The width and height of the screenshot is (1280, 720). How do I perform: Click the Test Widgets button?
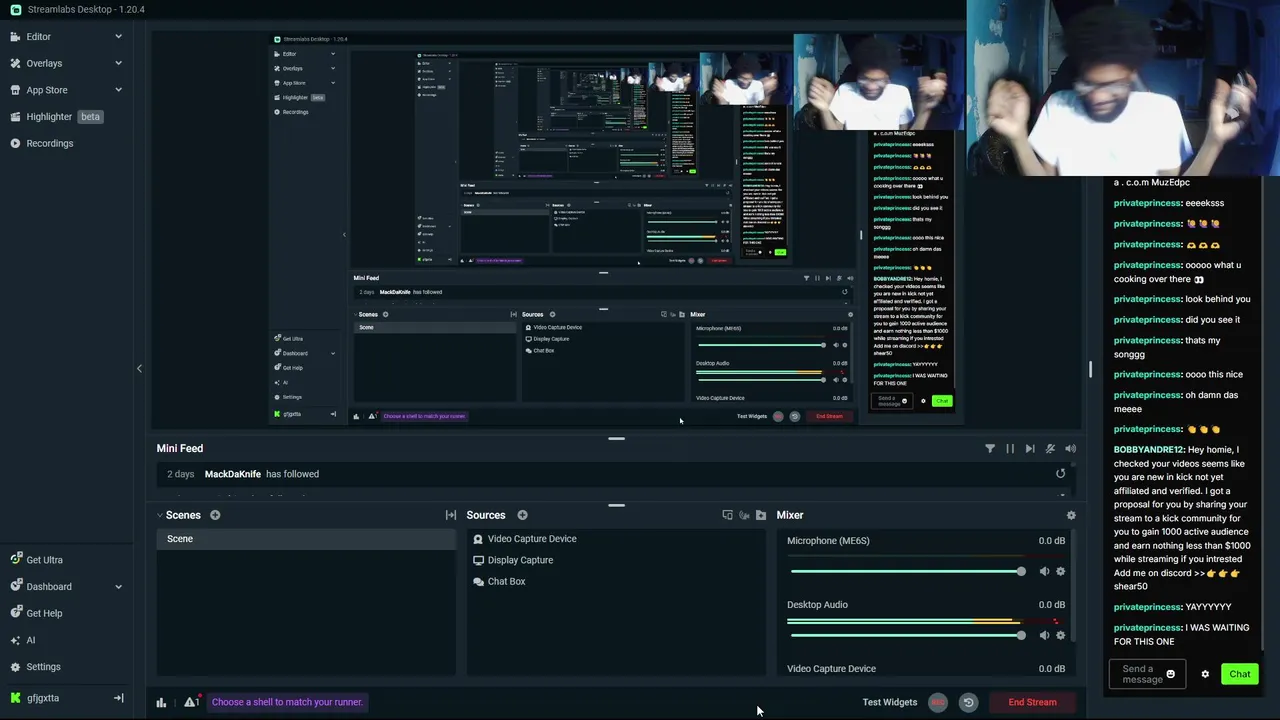(890, 702)
